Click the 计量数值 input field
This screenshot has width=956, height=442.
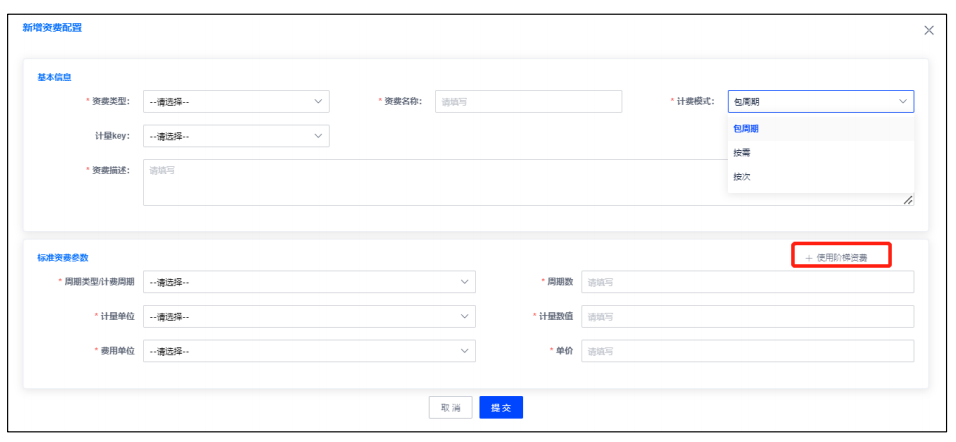point(747,316)
